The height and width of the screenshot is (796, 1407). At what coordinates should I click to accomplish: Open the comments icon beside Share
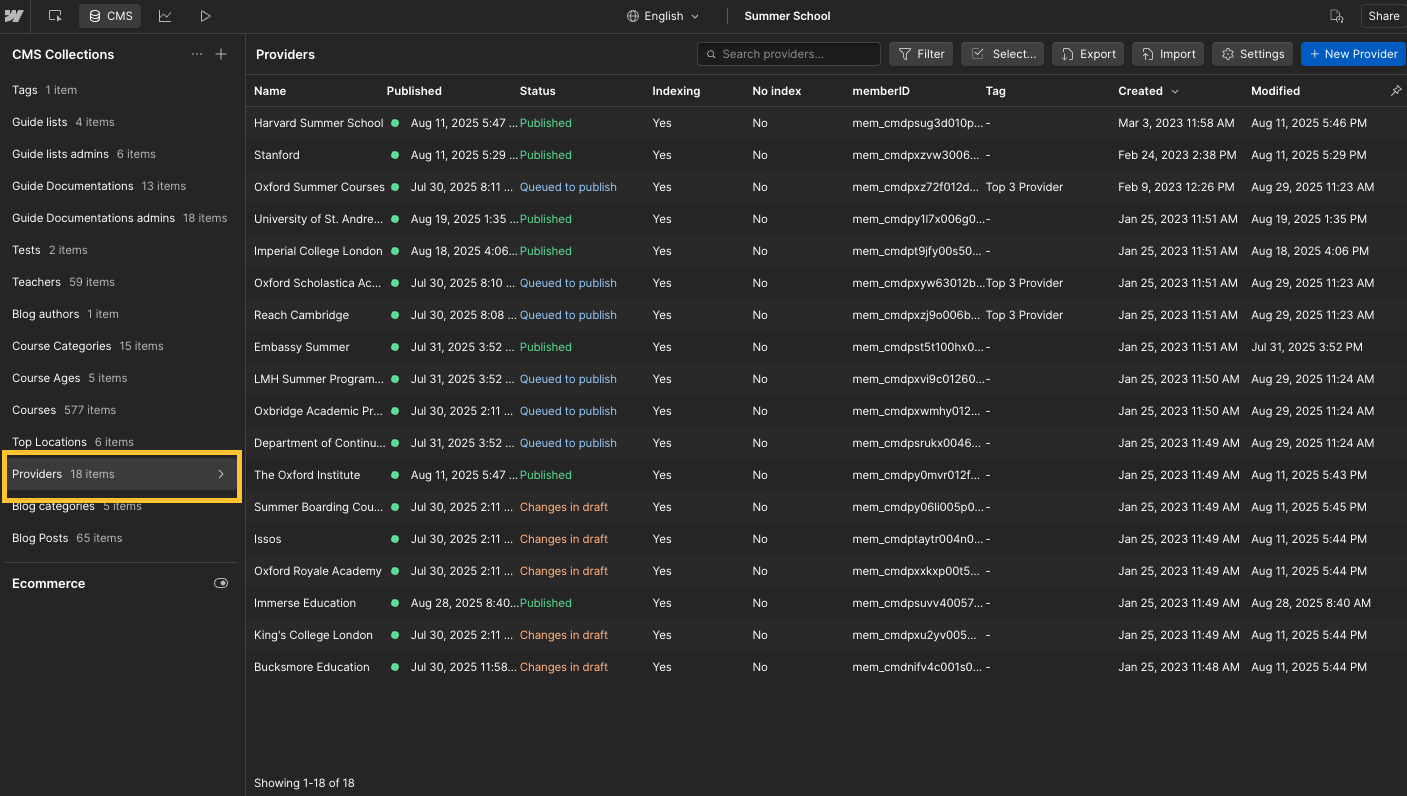1336,16
